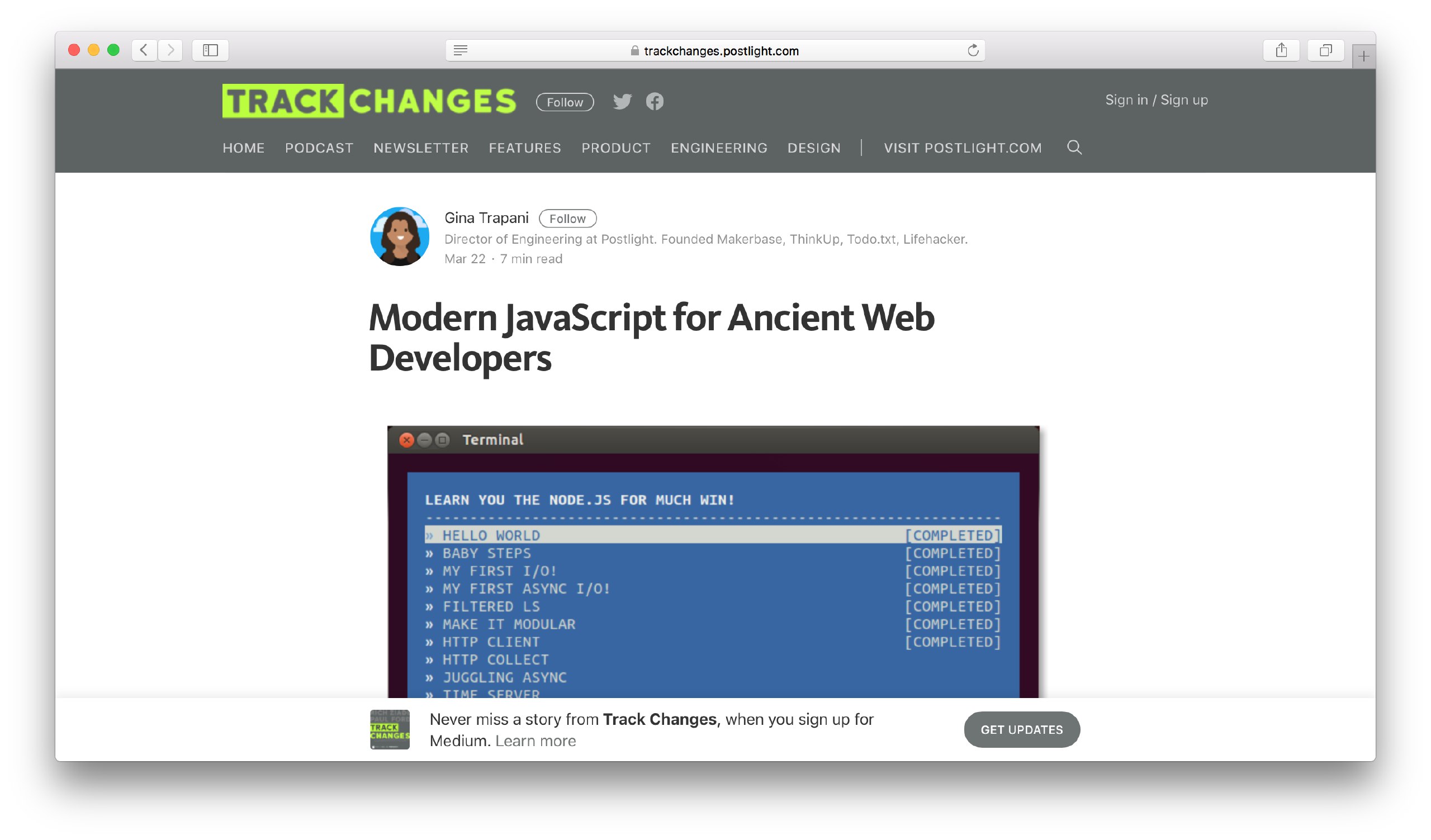Click the GET UPDATES button
The height and width of the screenshot is (840, 1431).
1022,729
